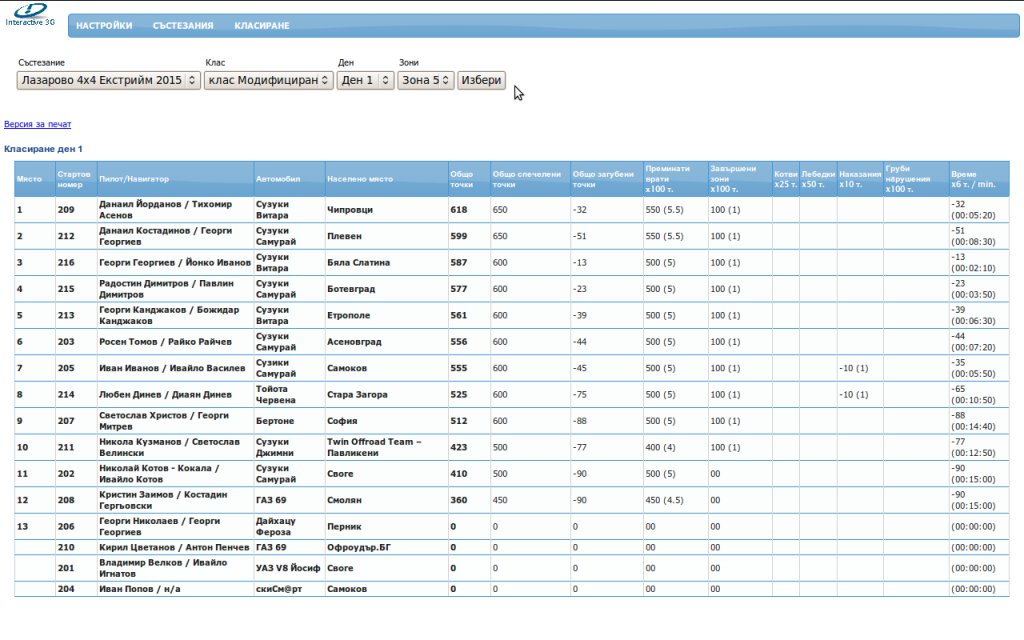The image size is (1024, 640).
Task: Expand the Клас class dropdown
Action: point(268,80)
